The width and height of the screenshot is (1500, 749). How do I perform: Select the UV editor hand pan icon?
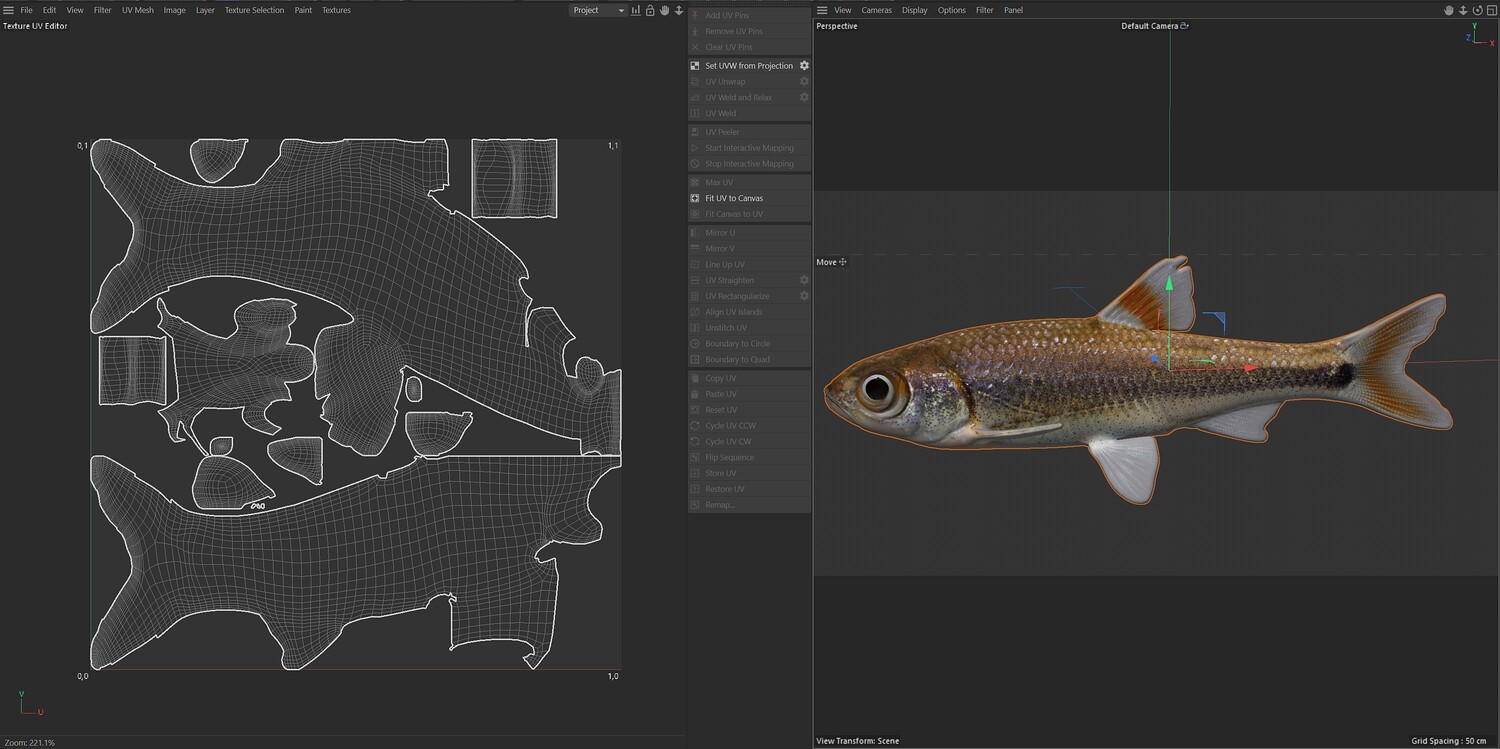pos(664,10)
